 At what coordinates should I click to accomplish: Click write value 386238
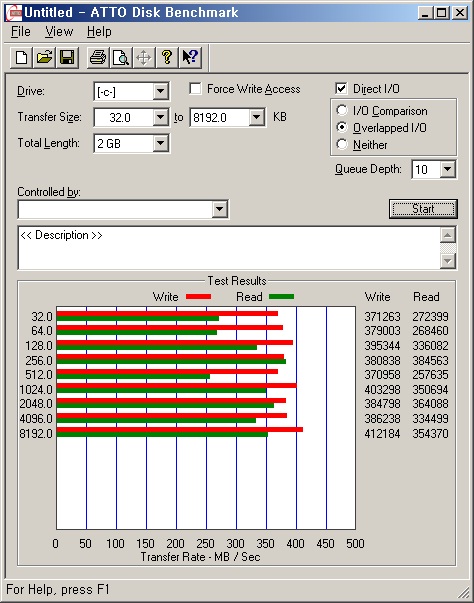[383, 418]
